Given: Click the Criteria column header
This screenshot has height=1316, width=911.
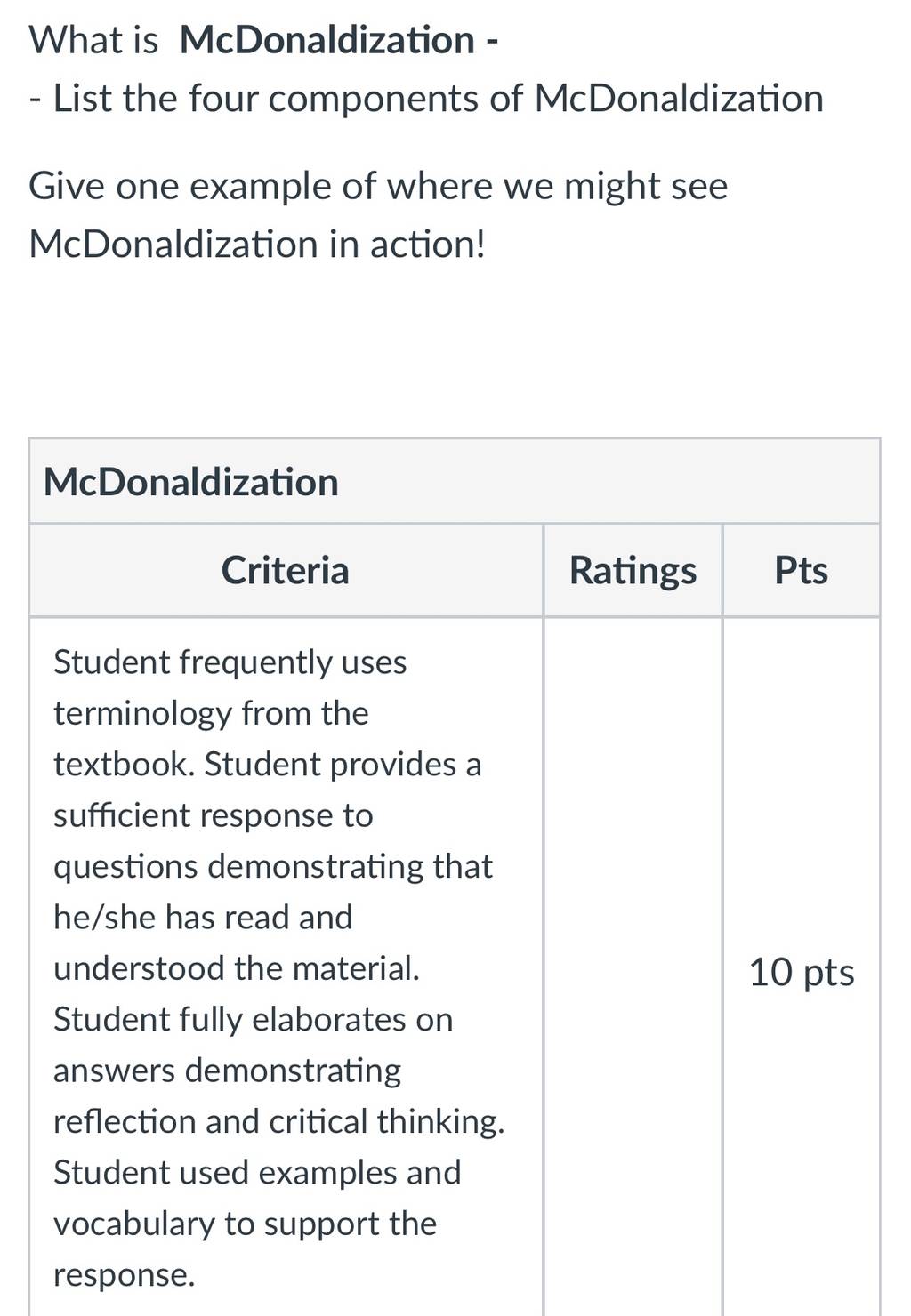Looking at the screenshot, I should pyautogui.click(x=285, y=570).
